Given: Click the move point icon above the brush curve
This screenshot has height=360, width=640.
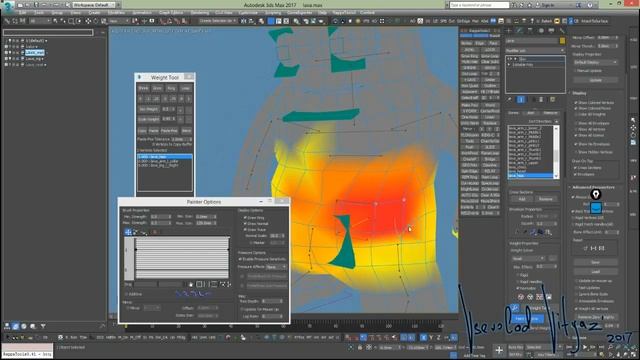Looking at the screenshot, I should 128,232.
